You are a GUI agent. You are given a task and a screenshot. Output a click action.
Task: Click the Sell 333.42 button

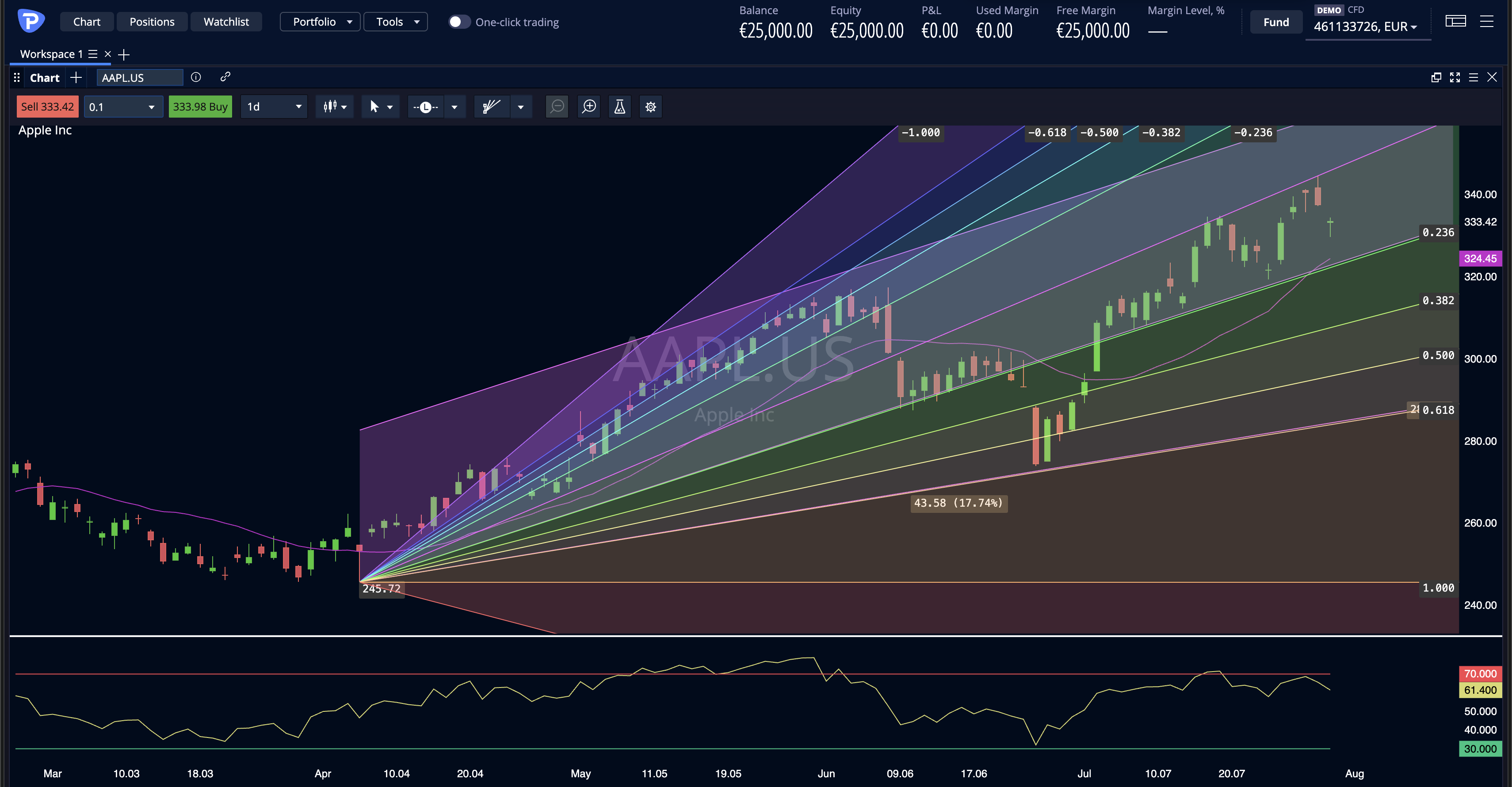(x=48, y=107)
